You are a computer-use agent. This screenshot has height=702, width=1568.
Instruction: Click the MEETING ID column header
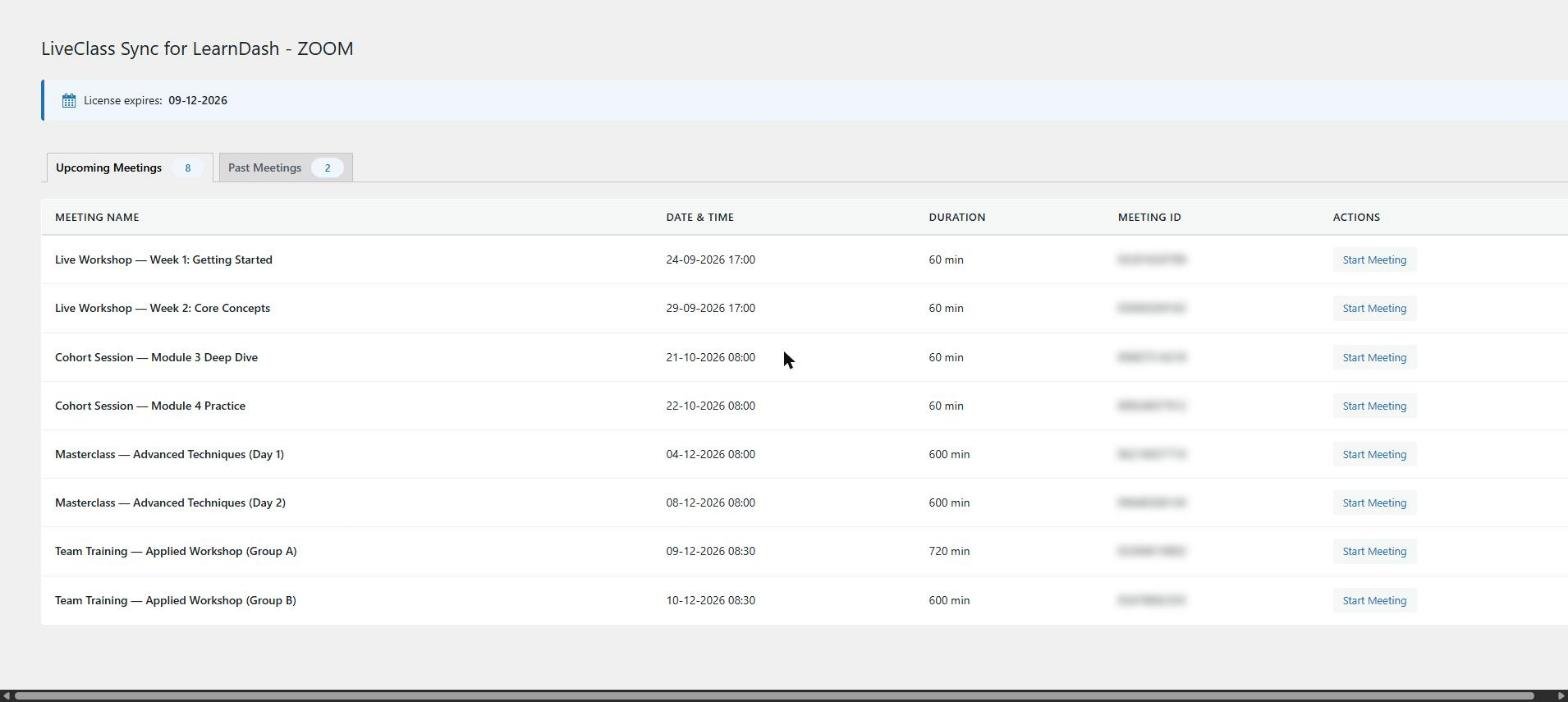click(1149, 217)
